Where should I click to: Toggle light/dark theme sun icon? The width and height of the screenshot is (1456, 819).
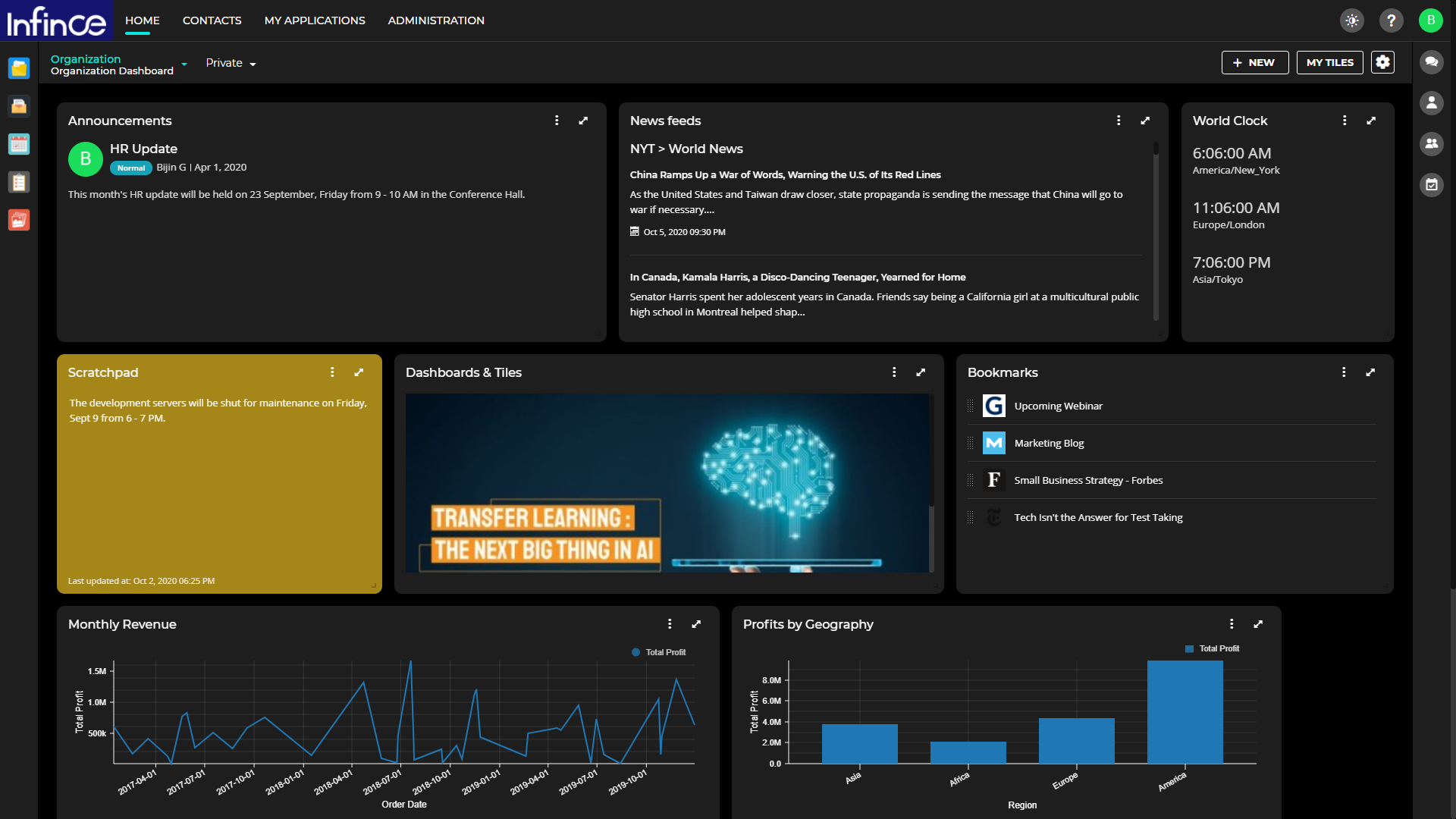(1352, 20)
